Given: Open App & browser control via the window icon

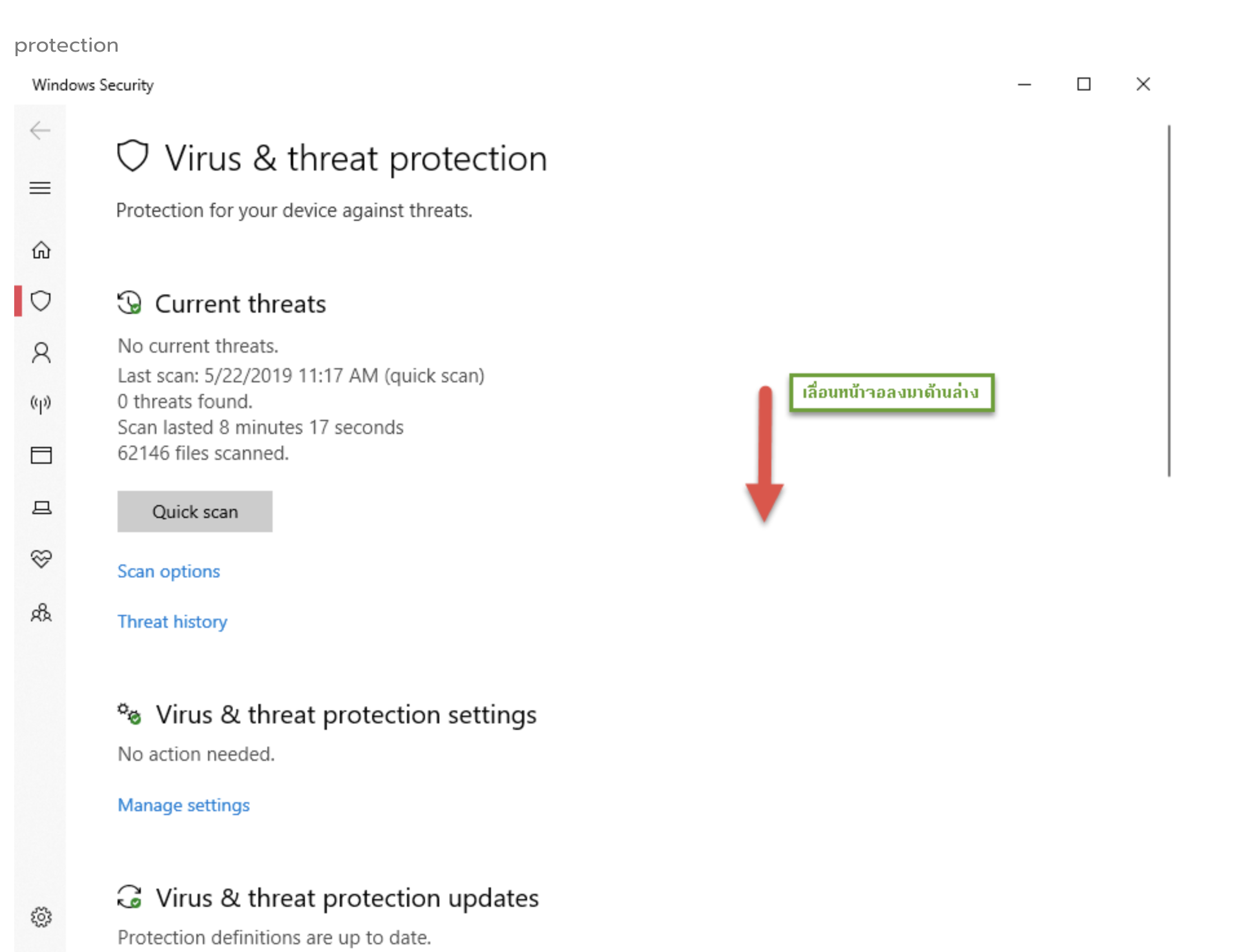Looking at the screenshot, I should pos(41,455).
